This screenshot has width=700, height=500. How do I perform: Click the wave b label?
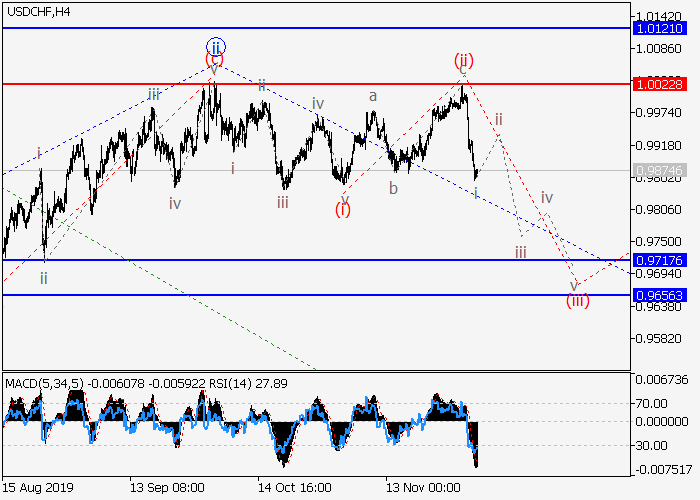click(394, 188)
